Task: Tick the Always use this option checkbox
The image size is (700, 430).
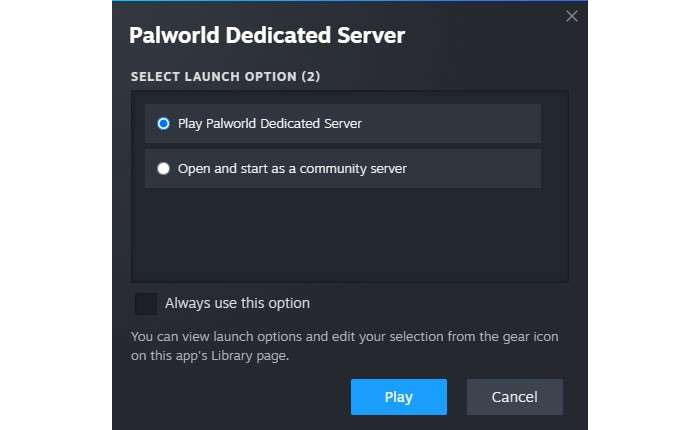Action: click(146, 304)
